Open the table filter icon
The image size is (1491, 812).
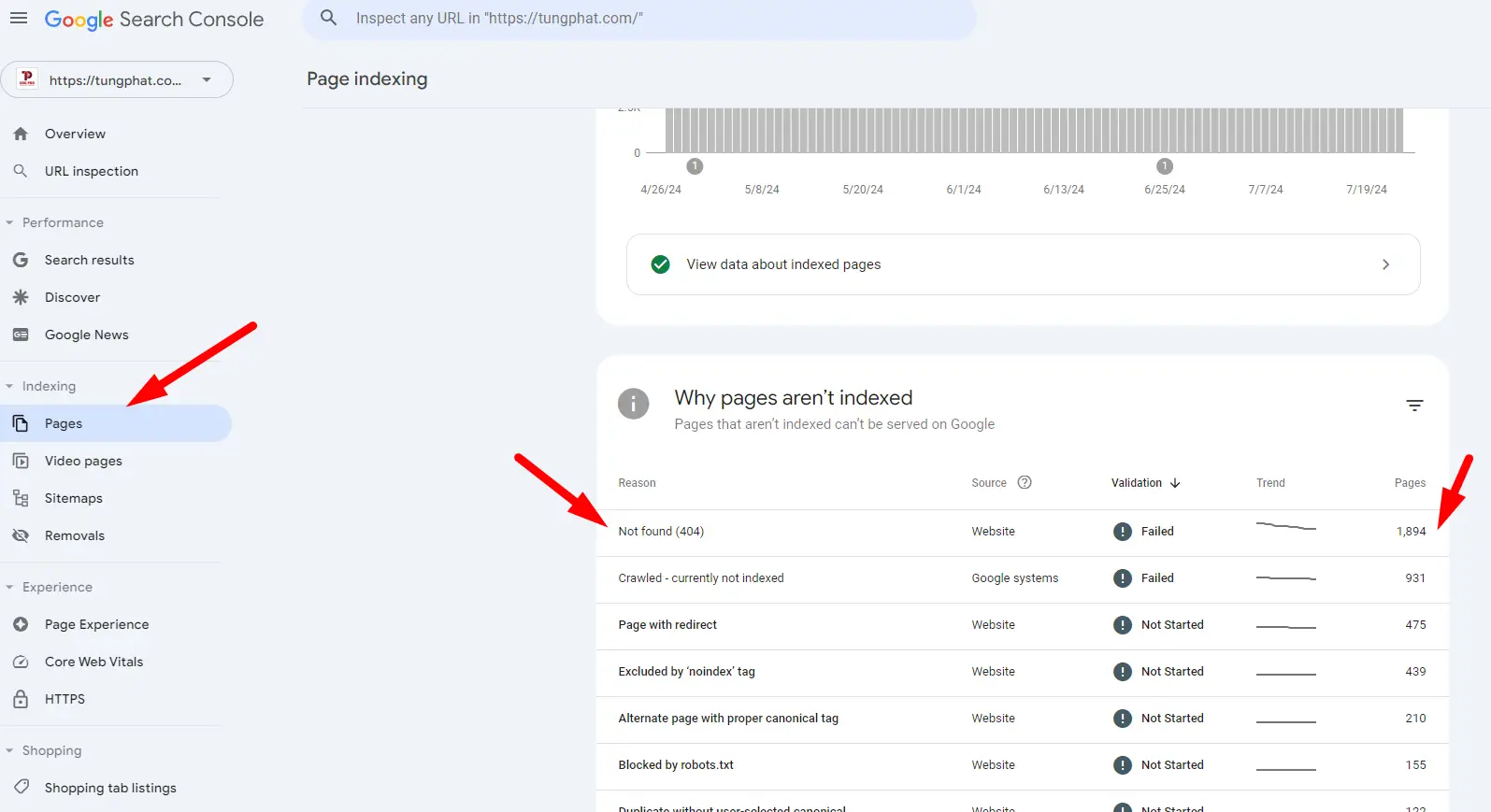click(1414, 406)
